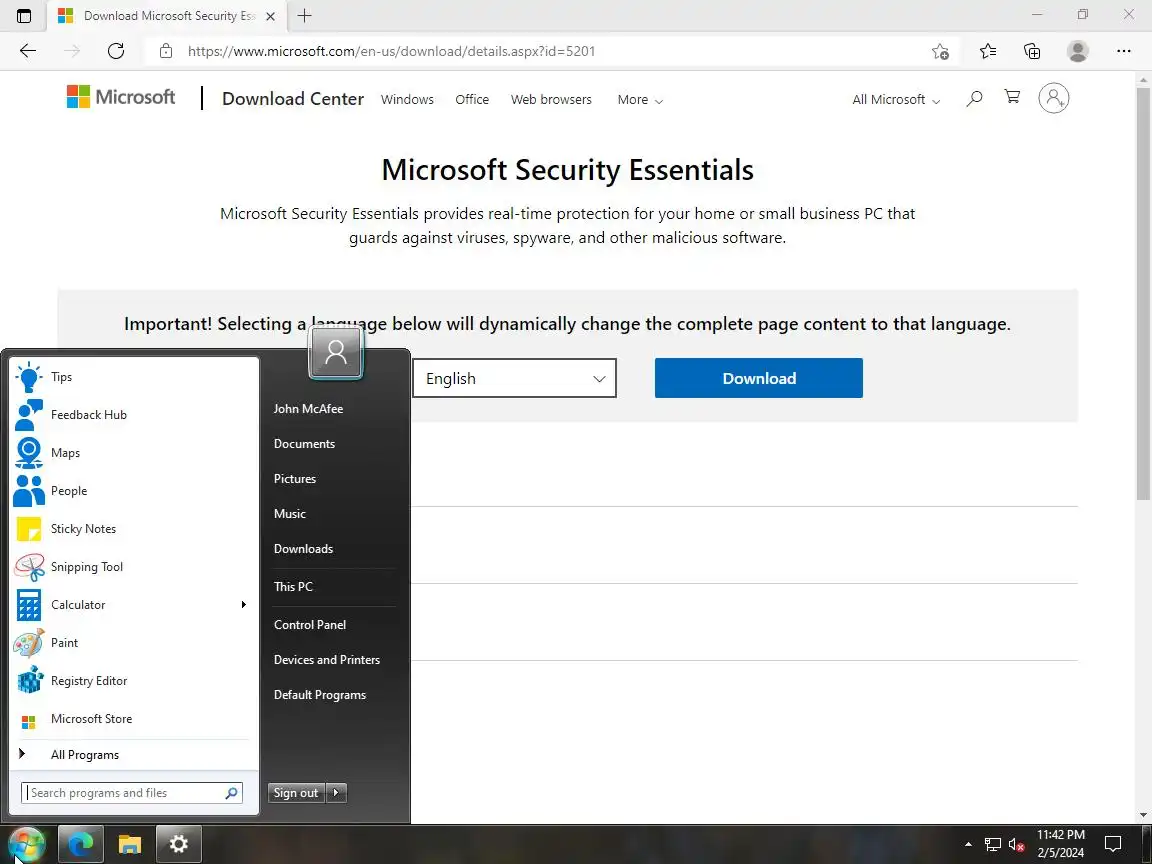Open Edge settings and more menu
Screen dimensions: 1152x864
click(x=1123, y=51)
